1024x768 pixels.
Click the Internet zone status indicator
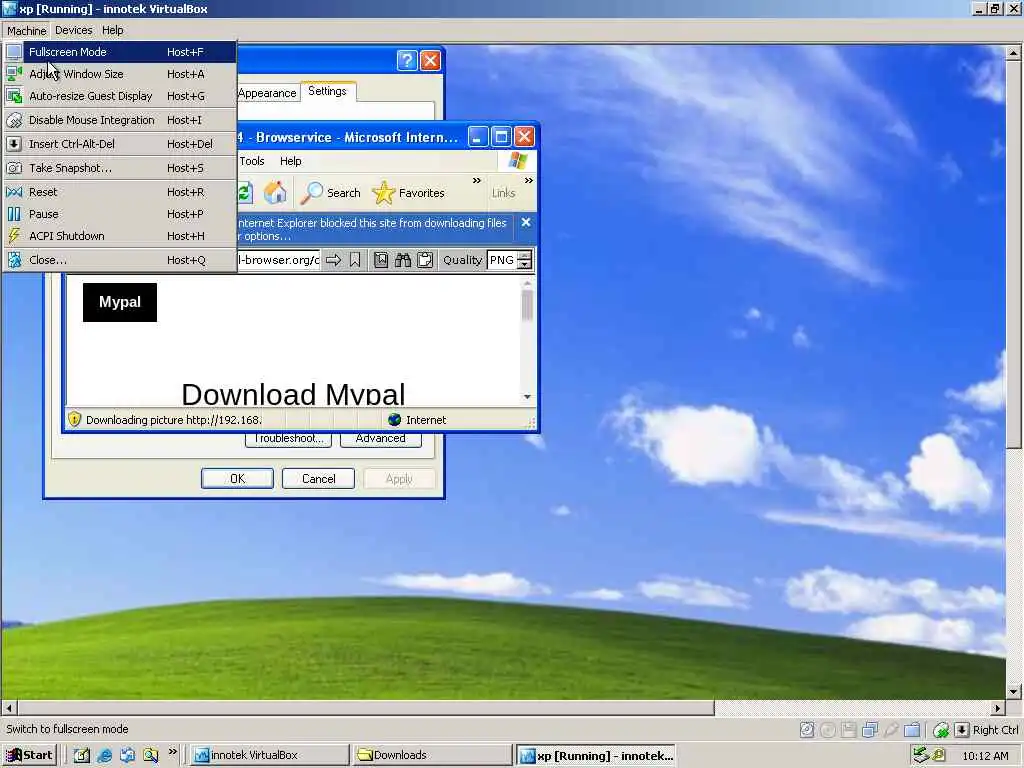point(417,420)
